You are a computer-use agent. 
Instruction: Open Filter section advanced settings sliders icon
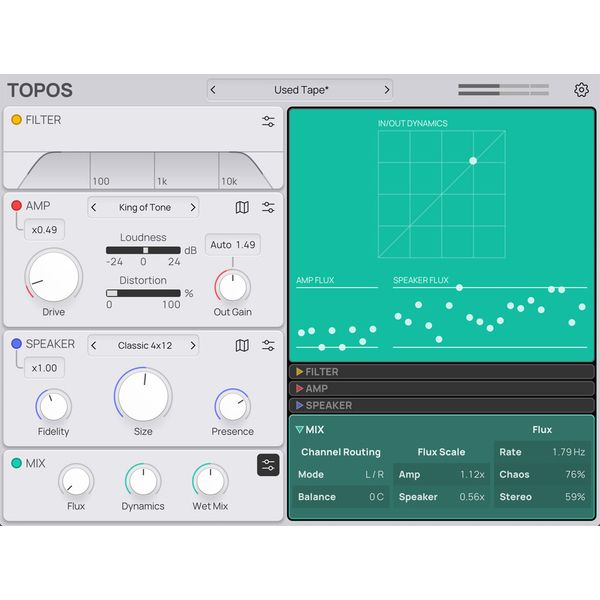[268, 121]
